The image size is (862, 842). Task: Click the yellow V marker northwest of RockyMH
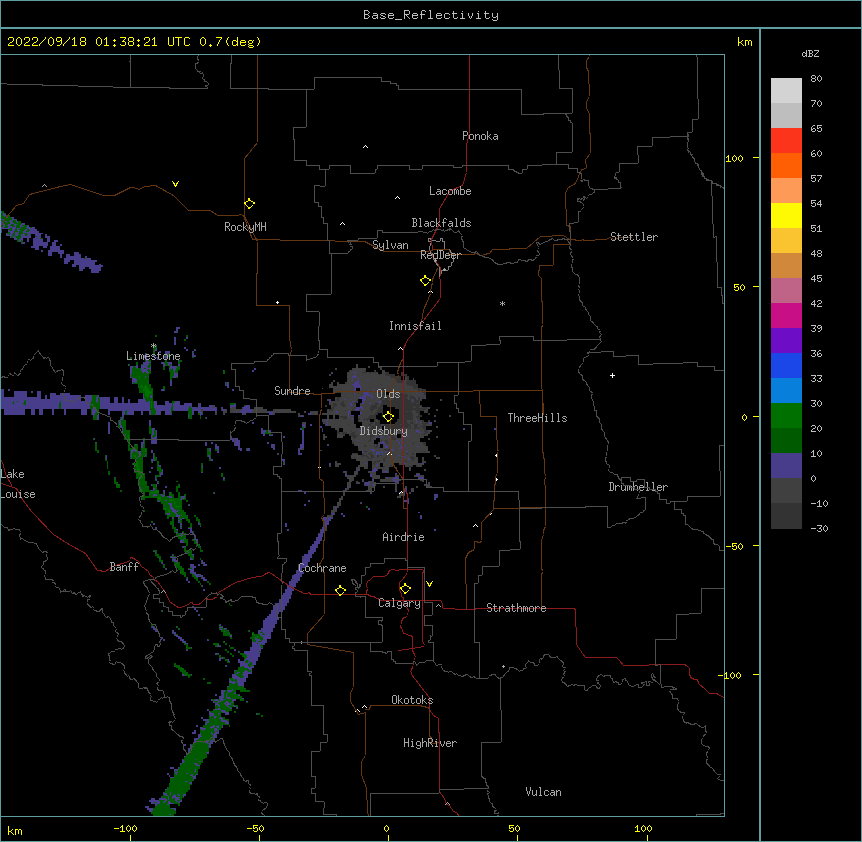(175, 184)
